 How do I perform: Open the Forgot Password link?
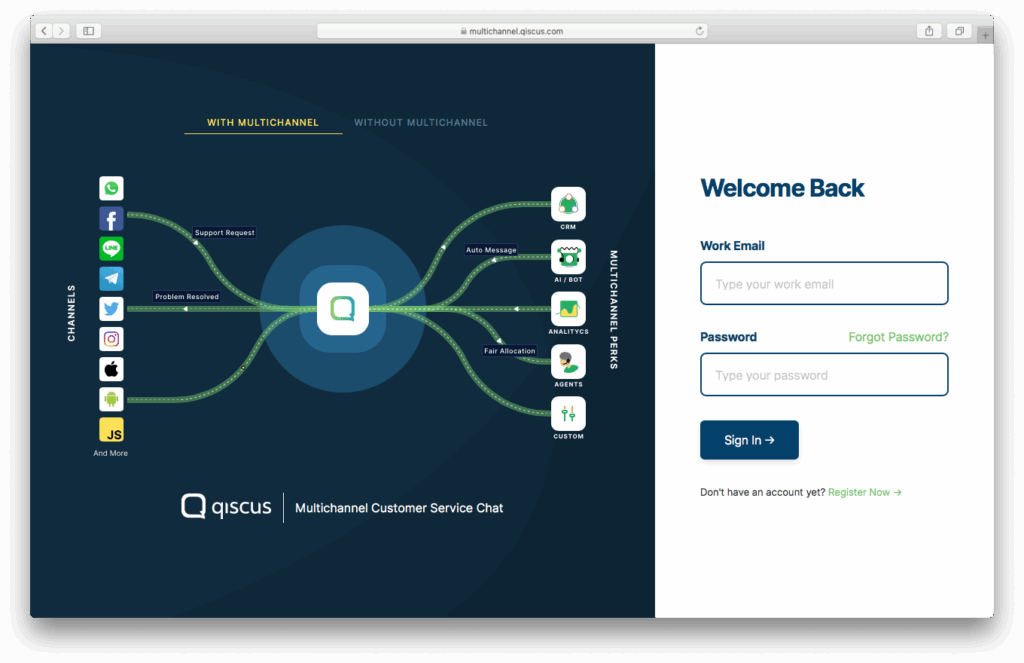click(x=897, y=337)
